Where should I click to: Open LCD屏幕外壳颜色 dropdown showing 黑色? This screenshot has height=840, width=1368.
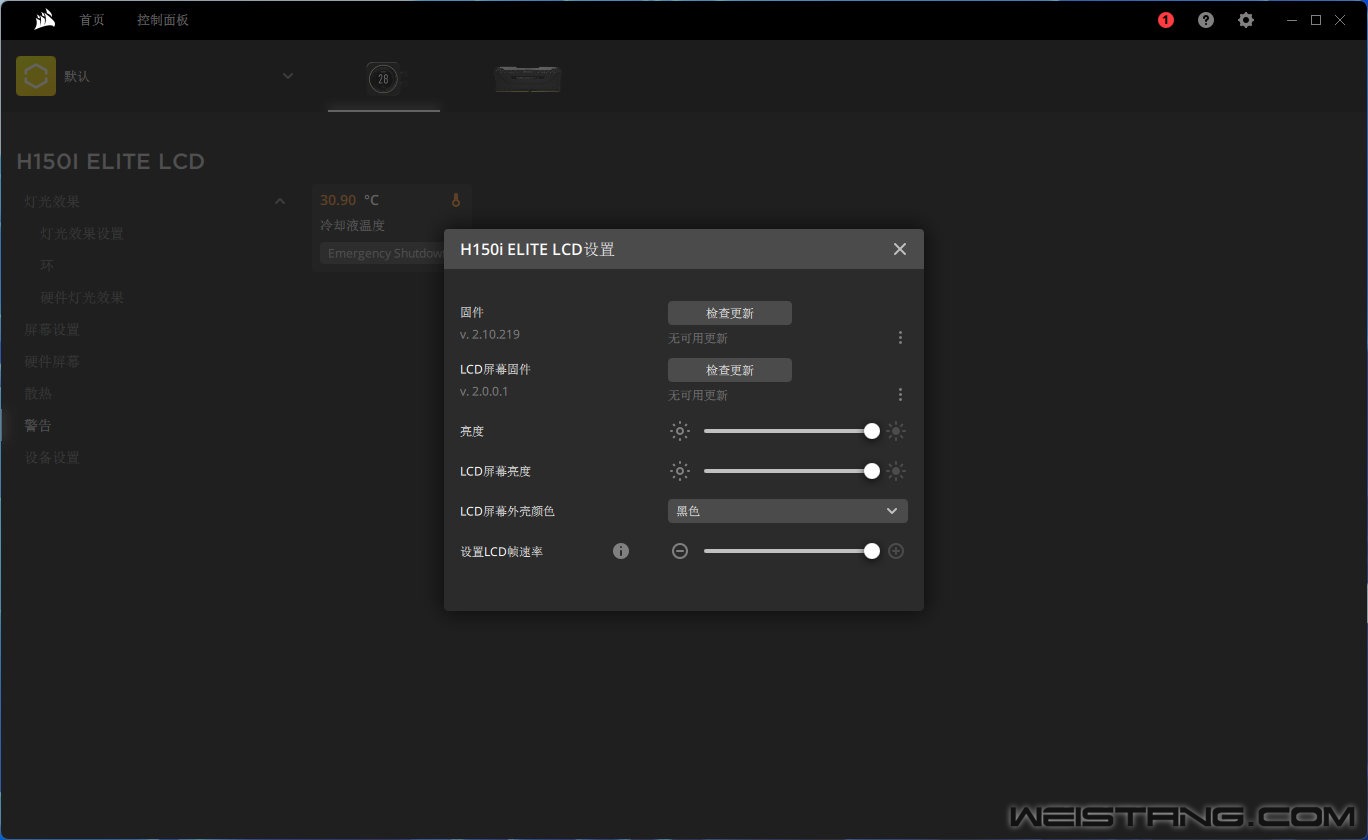click(788, 511)
